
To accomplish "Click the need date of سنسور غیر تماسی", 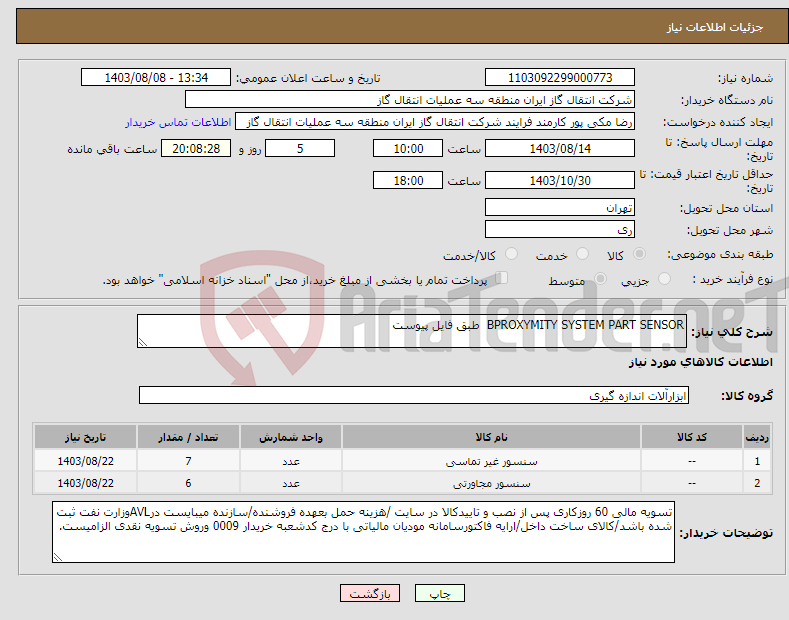I will (86, 461).
